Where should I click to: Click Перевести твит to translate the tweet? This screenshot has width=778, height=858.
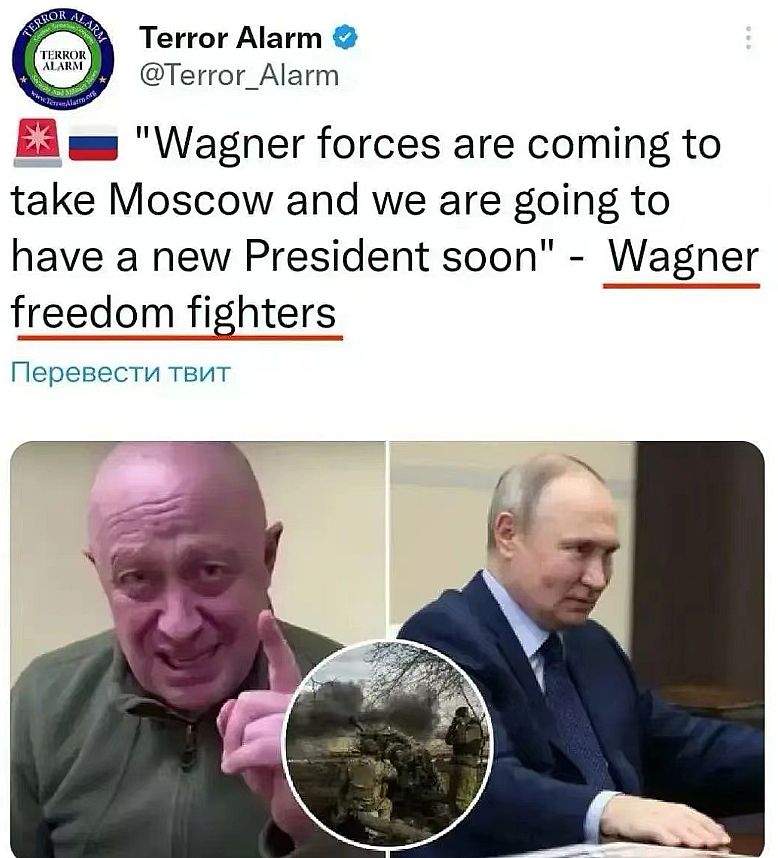click(x=121, y=373)
